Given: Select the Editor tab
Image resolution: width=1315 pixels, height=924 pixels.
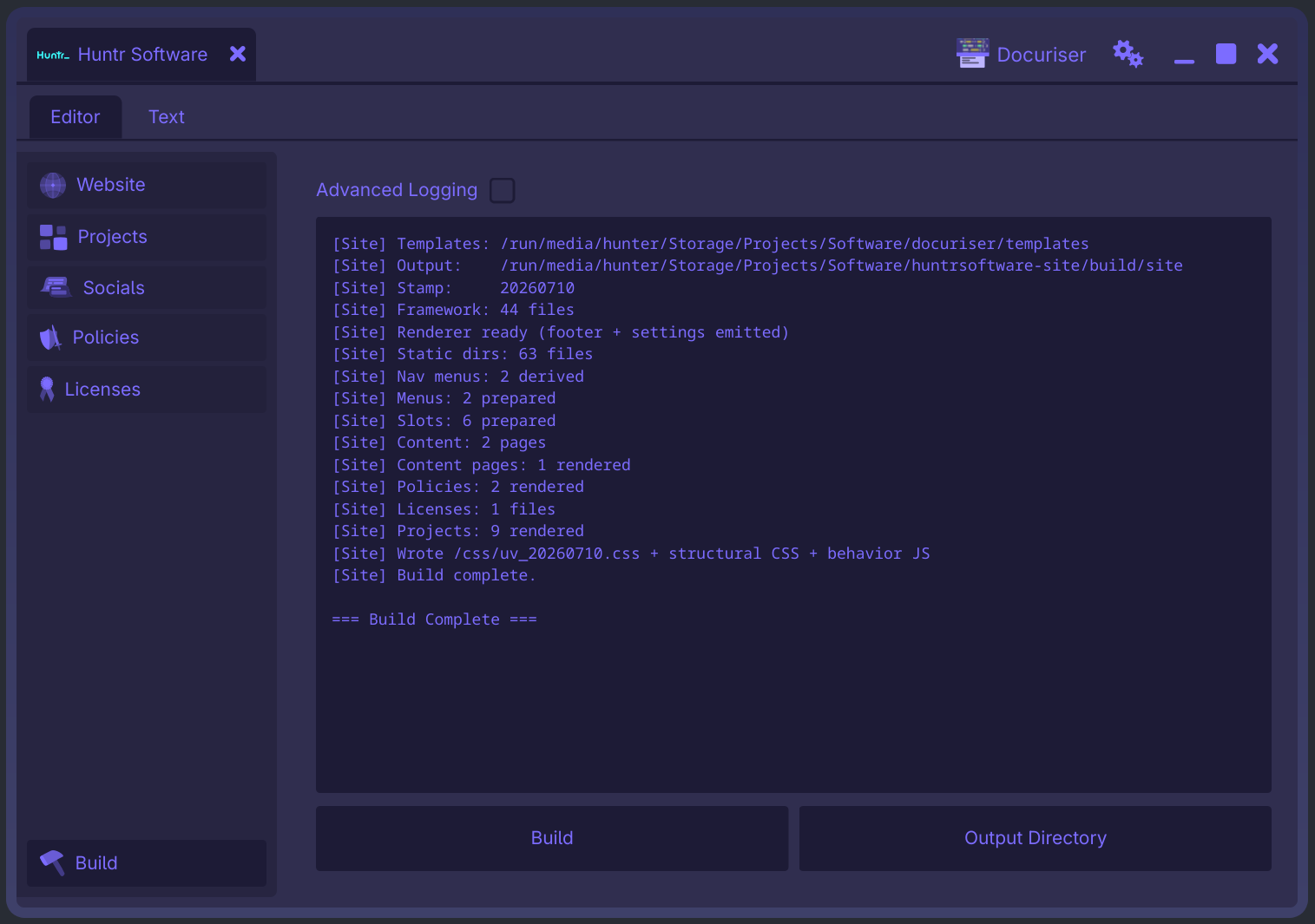Looking at the screenshot, I should [76, 117].
